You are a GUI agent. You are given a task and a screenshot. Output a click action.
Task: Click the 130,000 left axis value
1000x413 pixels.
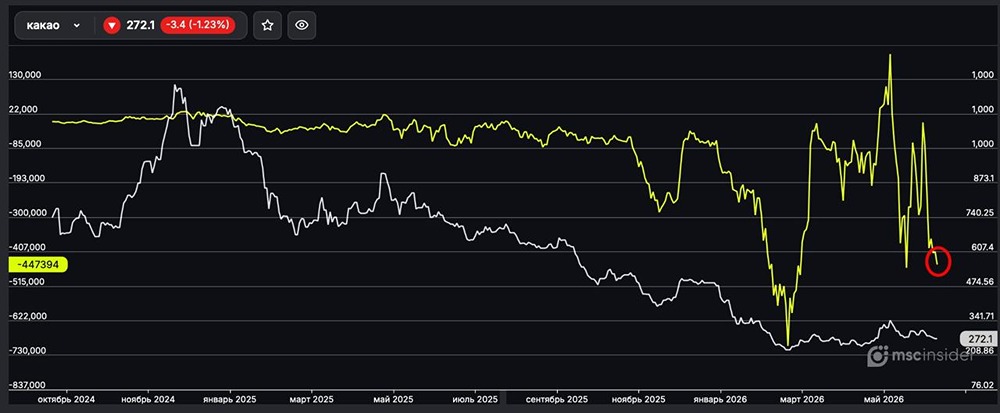[x=25, y=75]
